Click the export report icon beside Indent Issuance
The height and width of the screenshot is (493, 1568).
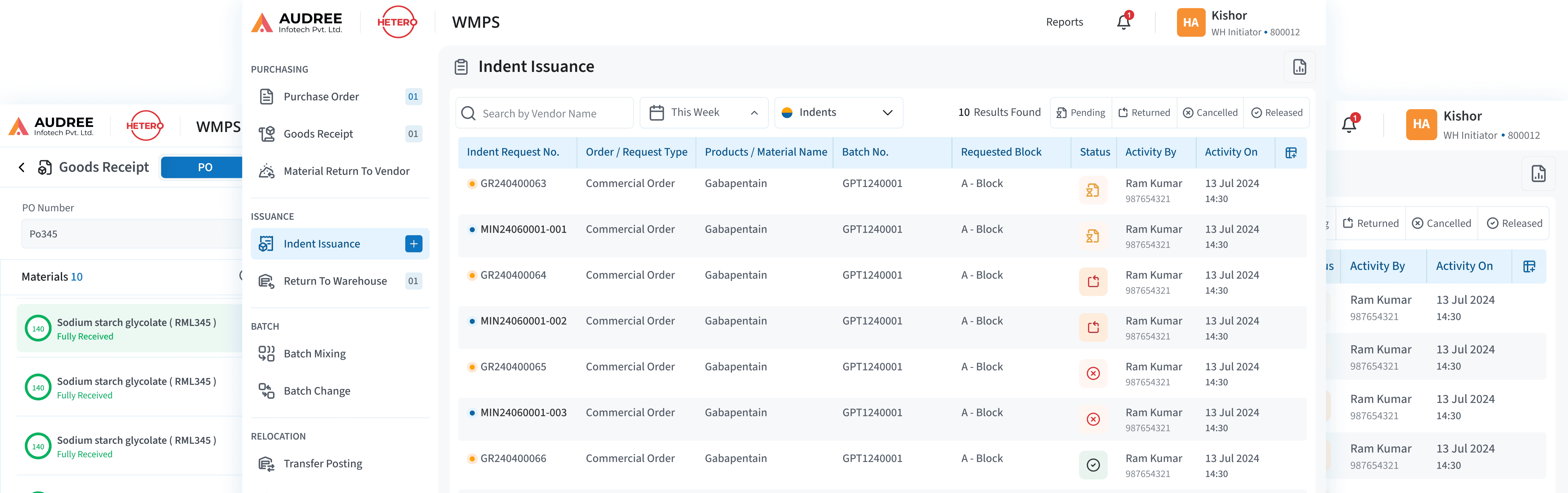[x=1299, y=67]
